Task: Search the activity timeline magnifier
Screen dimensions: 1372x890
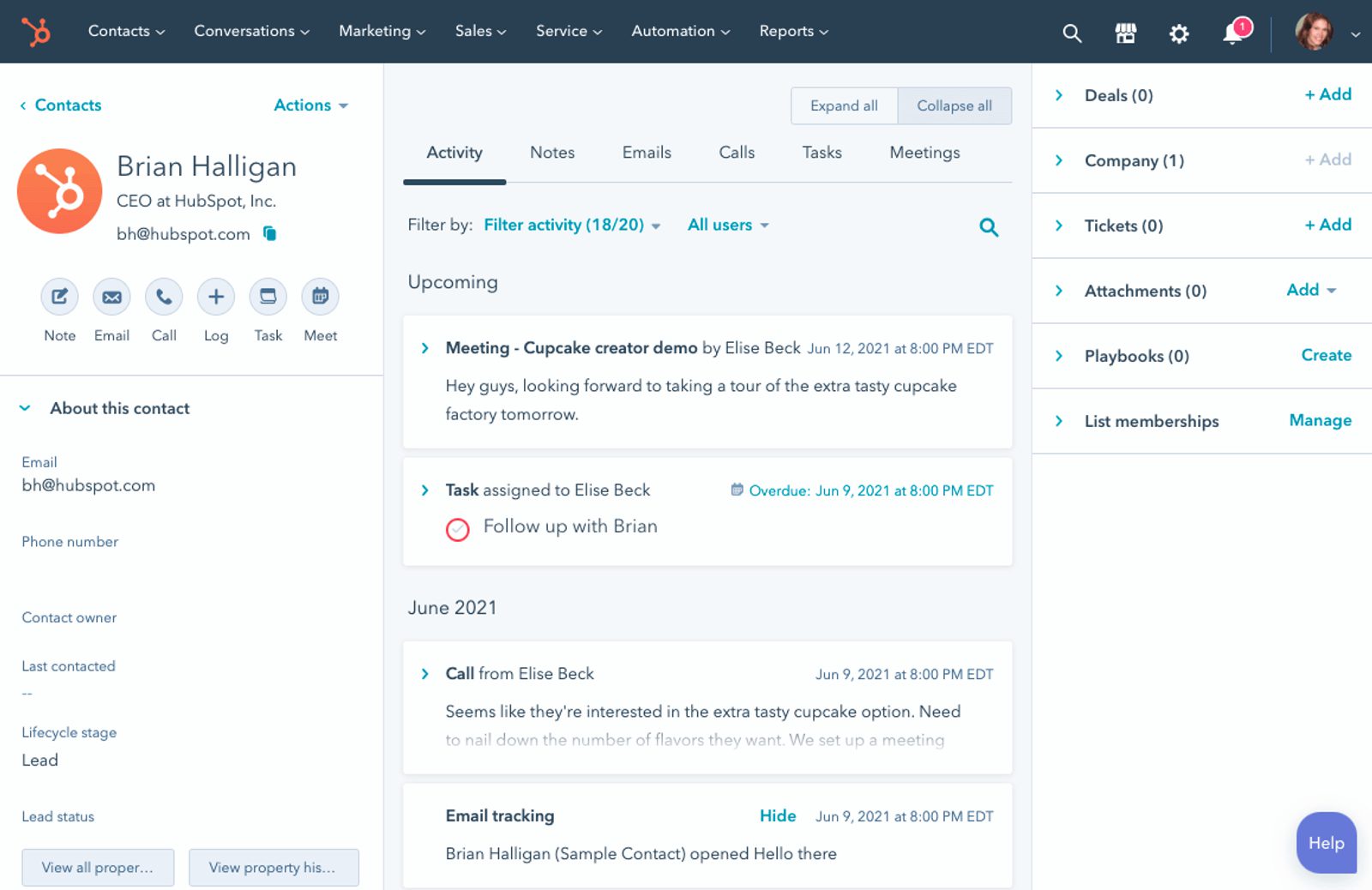Action: (988, 226)
